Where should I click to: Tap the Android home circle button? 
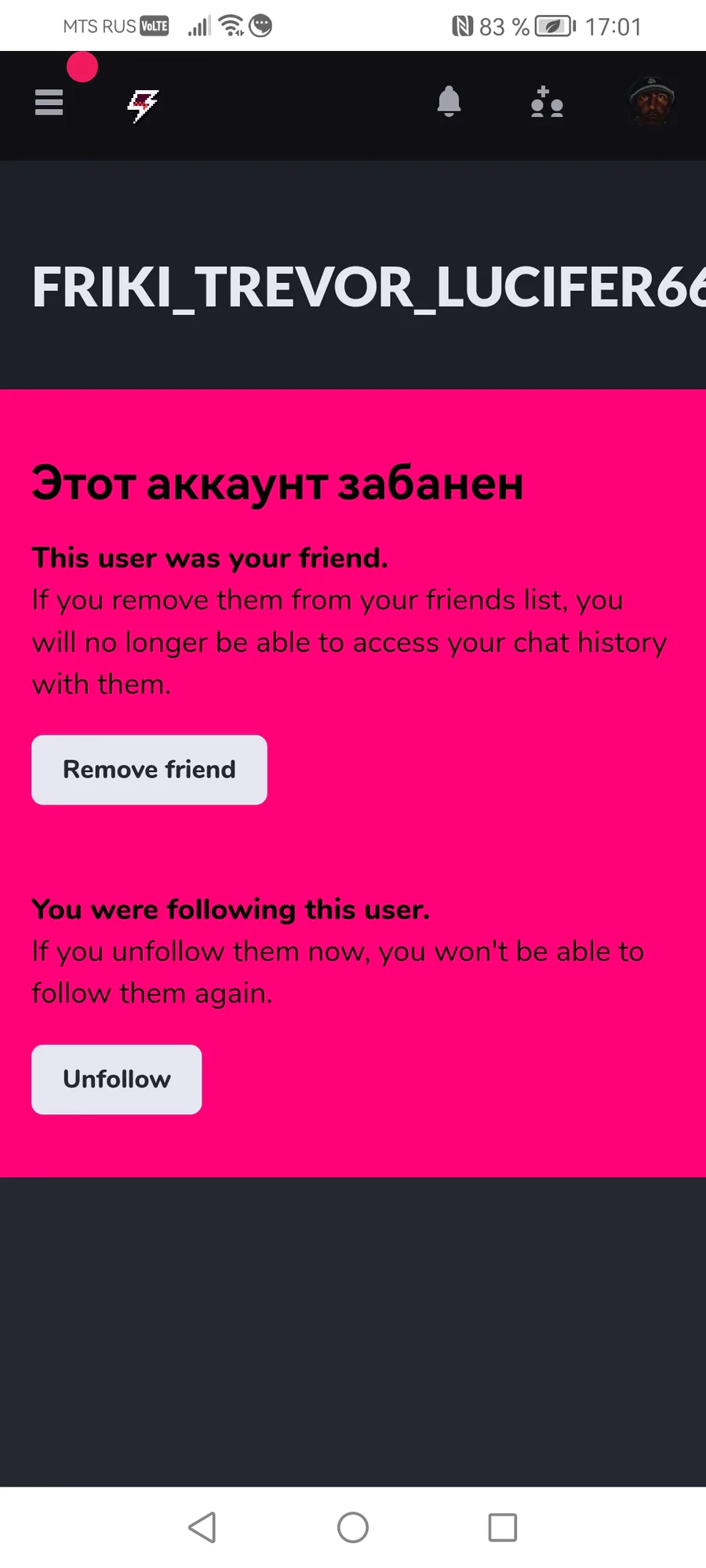353,1527
